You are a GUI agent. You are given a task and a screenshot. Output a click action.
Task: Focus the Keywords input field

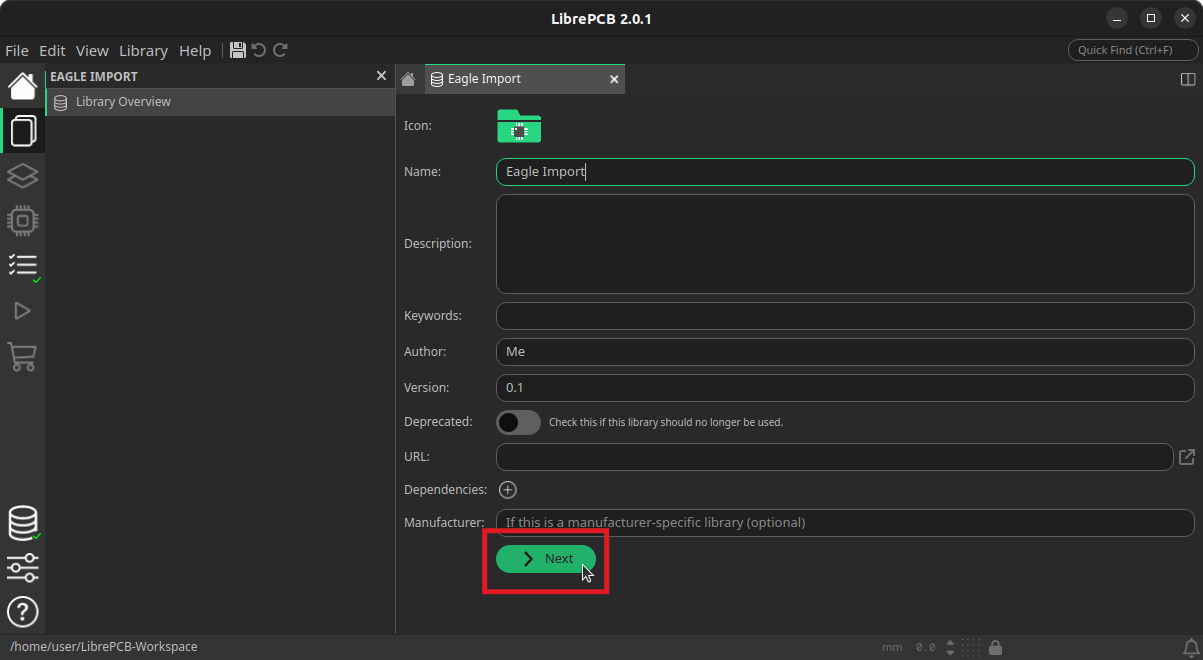[845, 316]
